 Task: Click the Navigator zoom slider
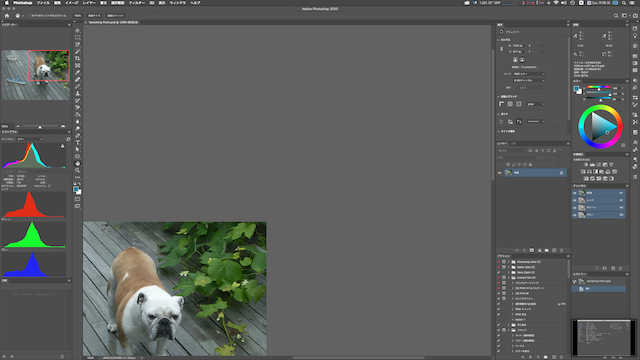[40, 127]
